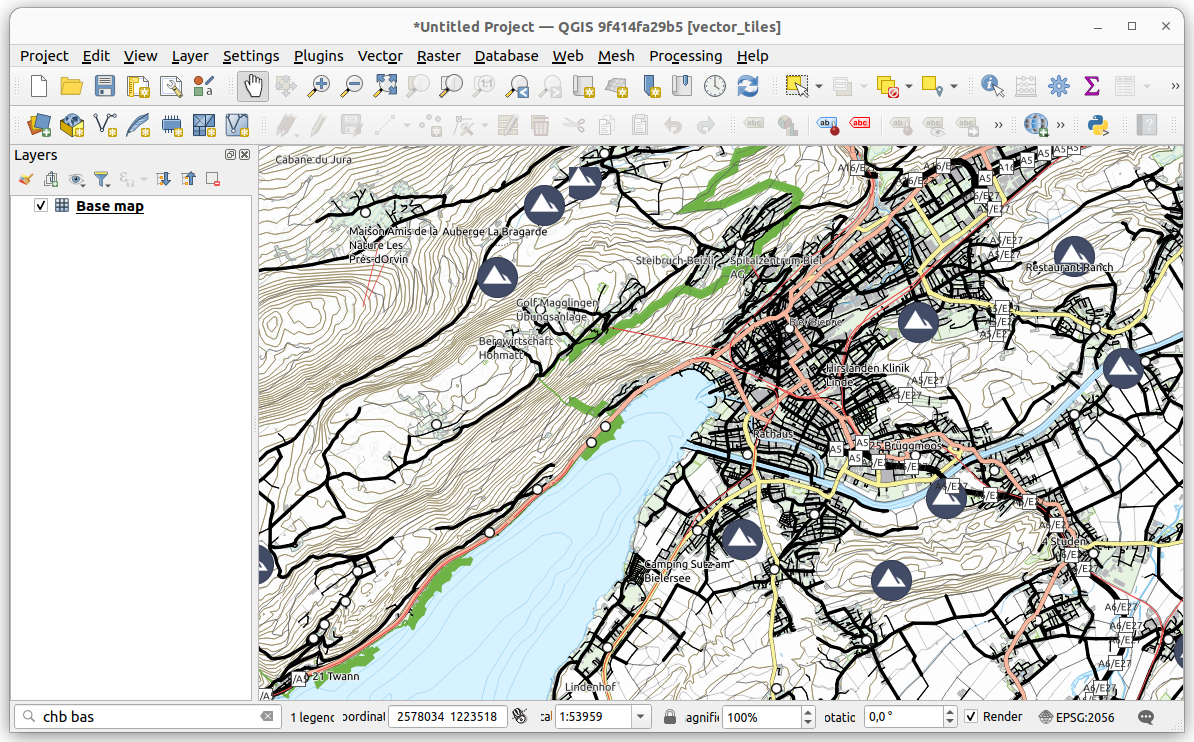The height and width of the screenshot is (742, 1194).
Task: Click the Zoom In magnifier tool
Action: pyautogui.click(x=318, y=86)
